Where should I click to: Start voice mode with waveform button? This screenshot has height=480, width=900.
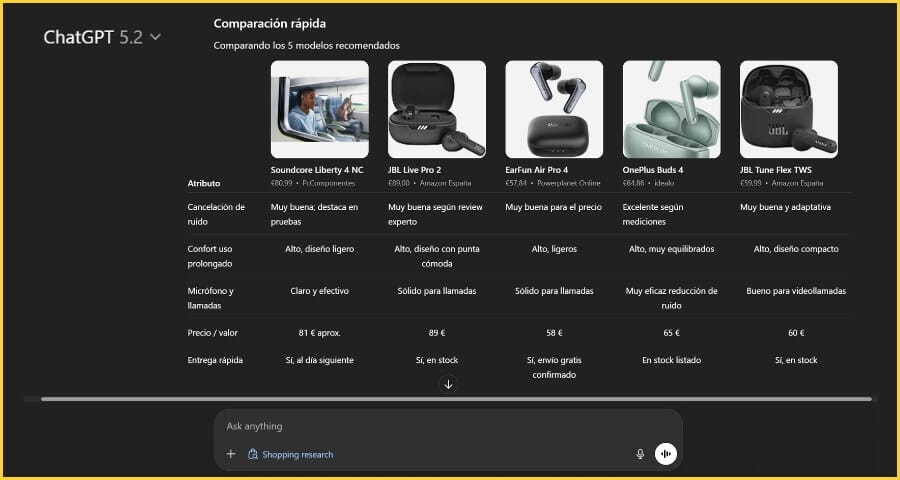point(666,454)
